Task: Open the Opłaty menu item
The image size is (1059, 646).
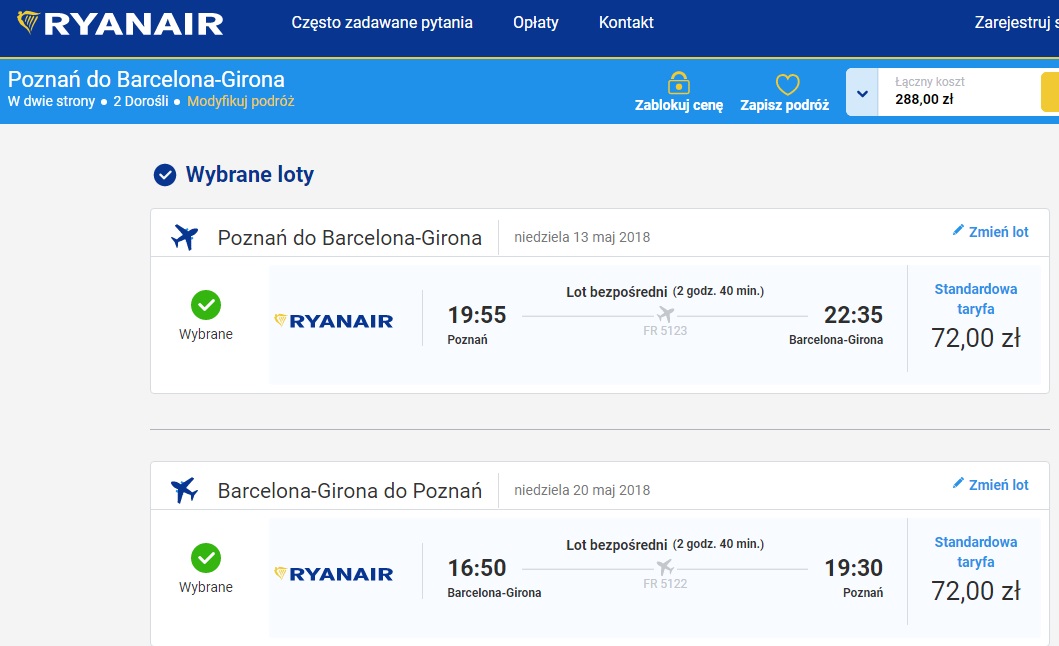Action: 536,22
